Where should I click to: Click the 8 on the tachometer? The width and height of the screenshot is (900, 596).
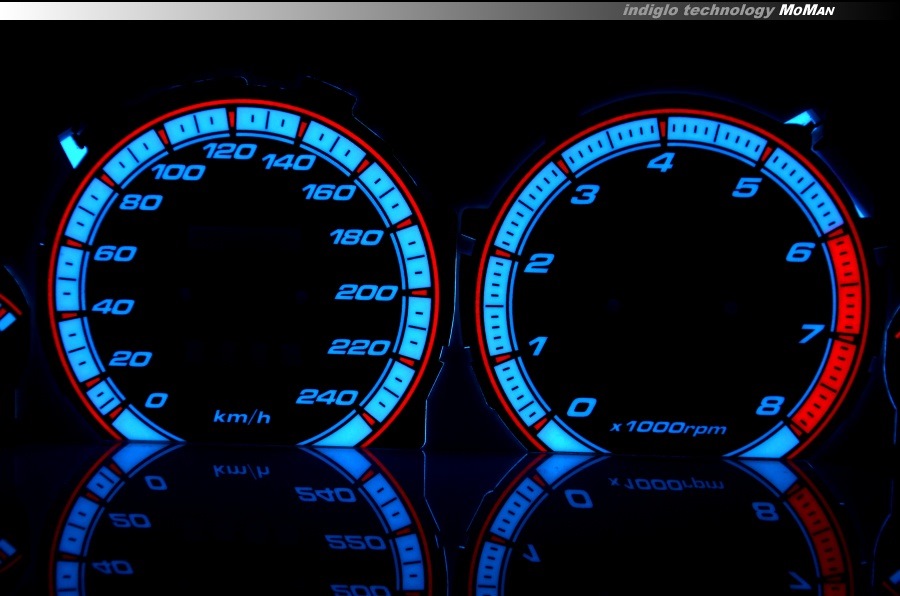770,405
